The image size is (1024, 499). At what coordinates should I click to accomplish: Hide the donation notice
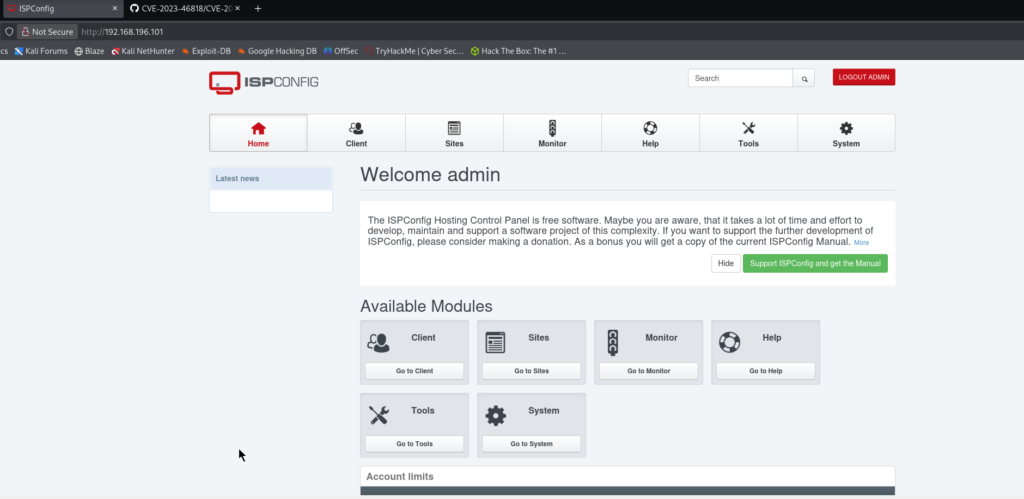pos(726,263)
